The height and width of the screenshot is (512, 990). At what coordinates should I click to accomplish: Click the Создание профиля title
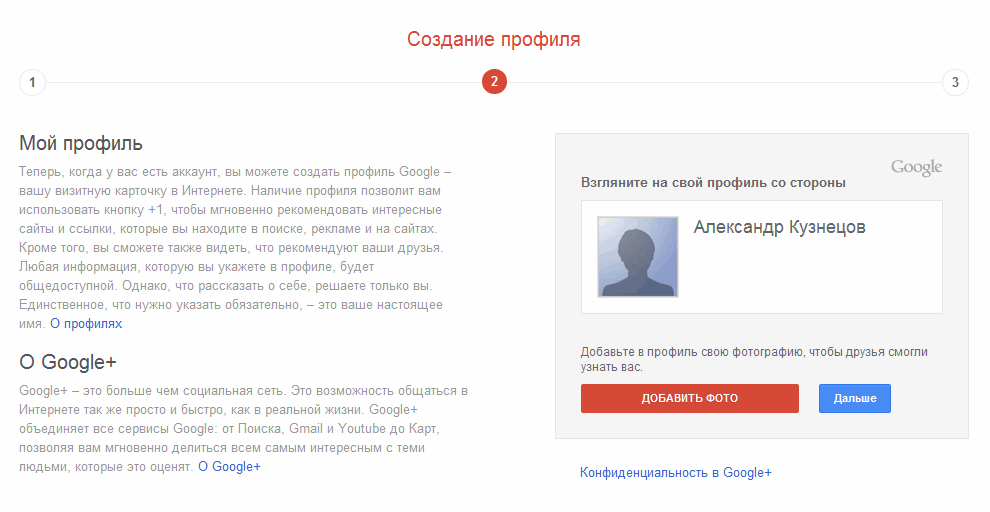494,39
